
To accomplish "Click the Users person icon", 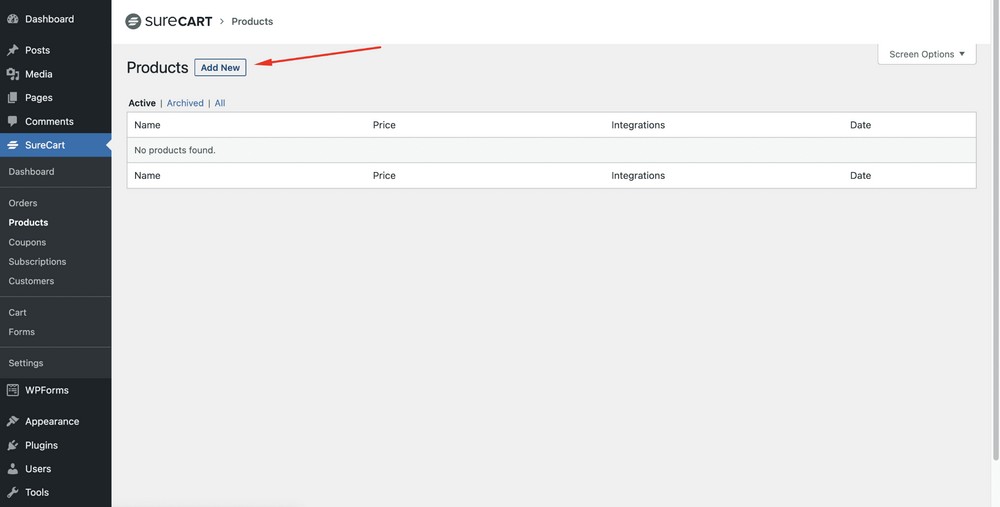I will [13, 469].
